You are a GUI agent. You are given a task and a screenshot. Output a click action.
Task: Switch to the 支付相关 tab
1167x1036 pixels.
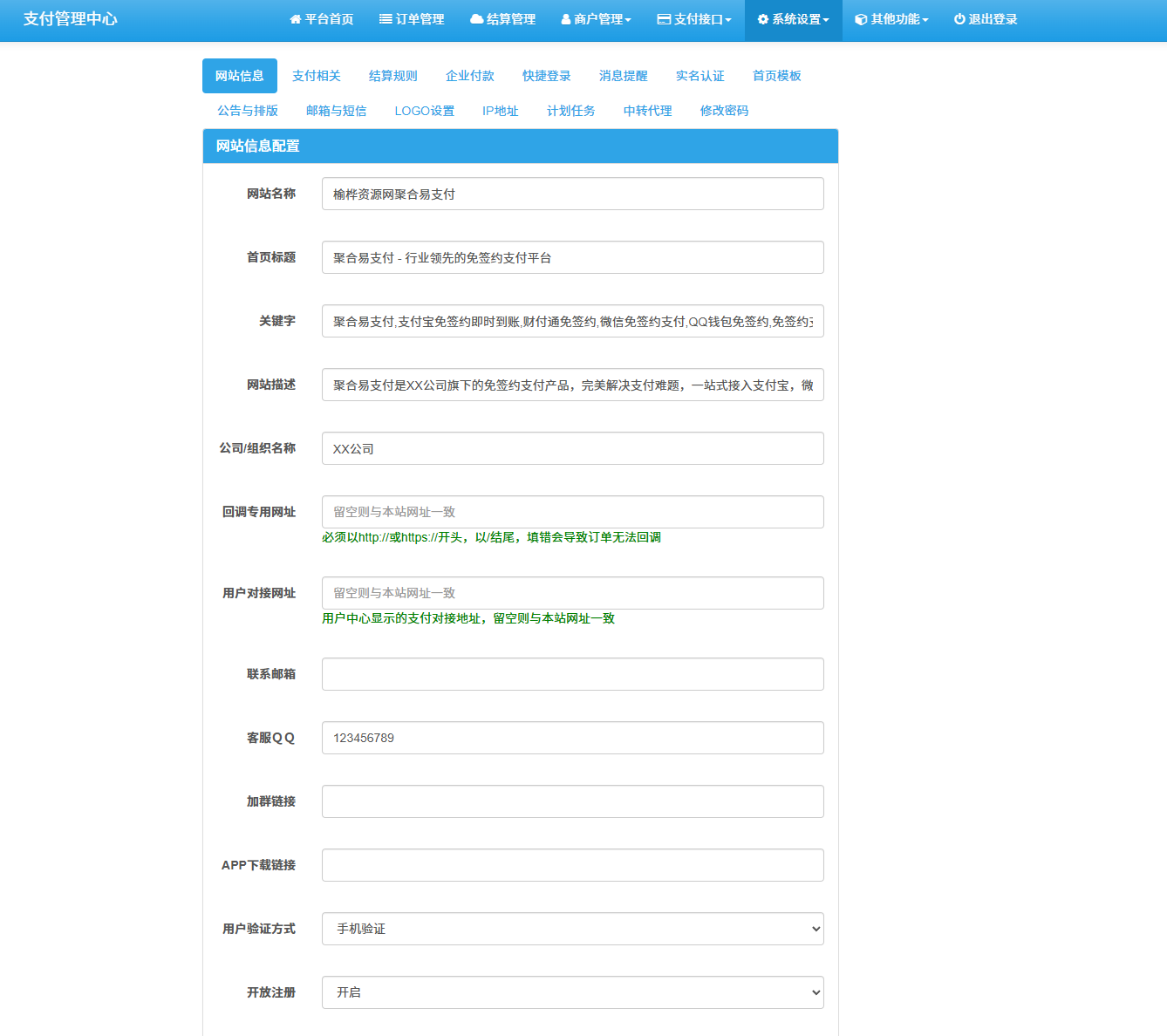click(317, 76)
